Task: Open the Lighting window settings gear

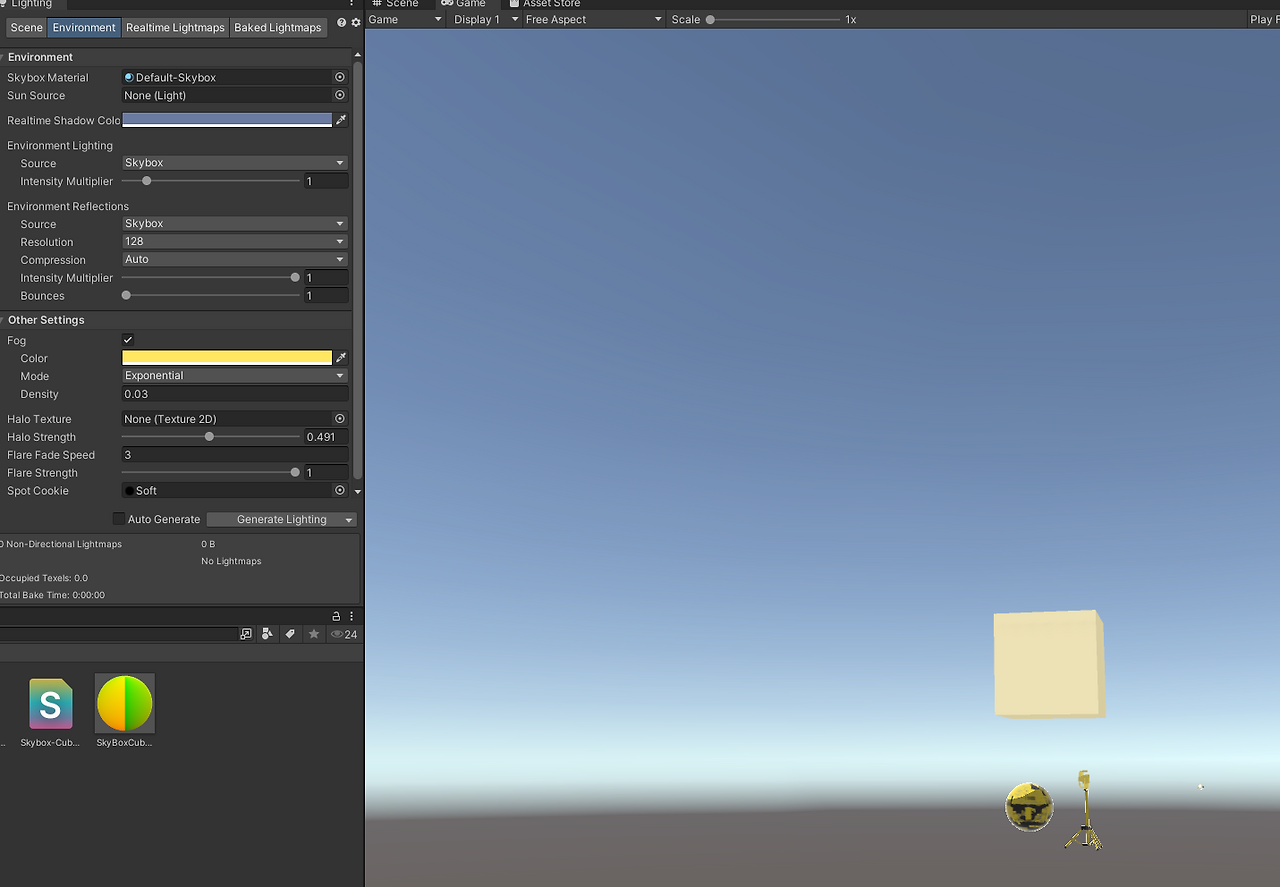Action: [x=355, y=22]
